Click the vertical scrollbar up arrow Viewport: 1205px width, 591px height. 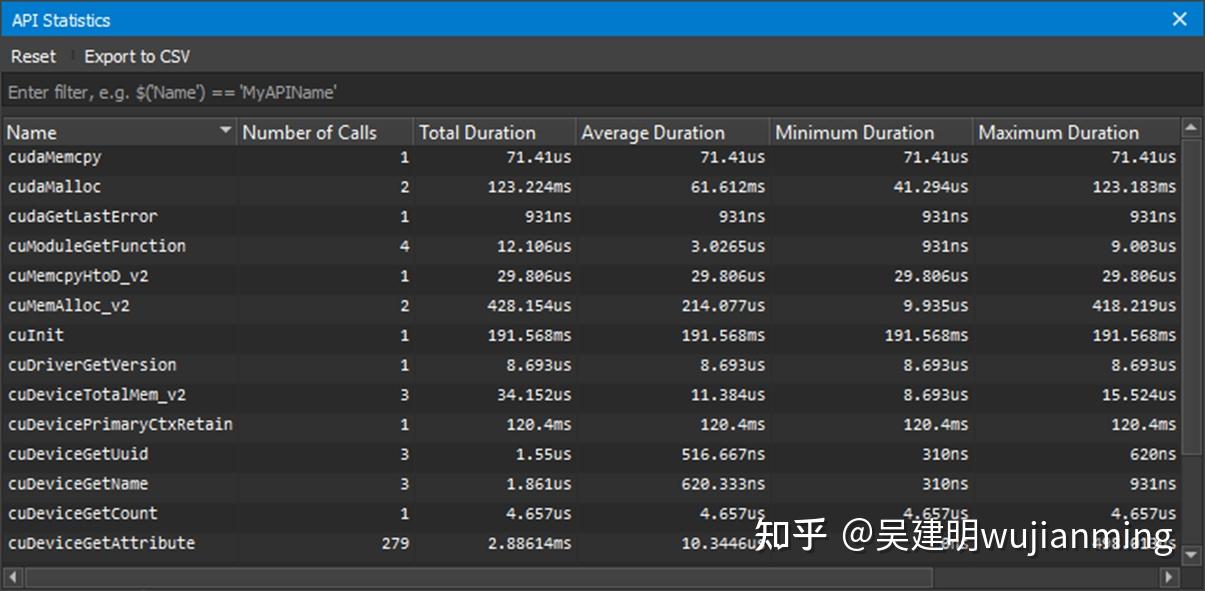click(1192, 127)
